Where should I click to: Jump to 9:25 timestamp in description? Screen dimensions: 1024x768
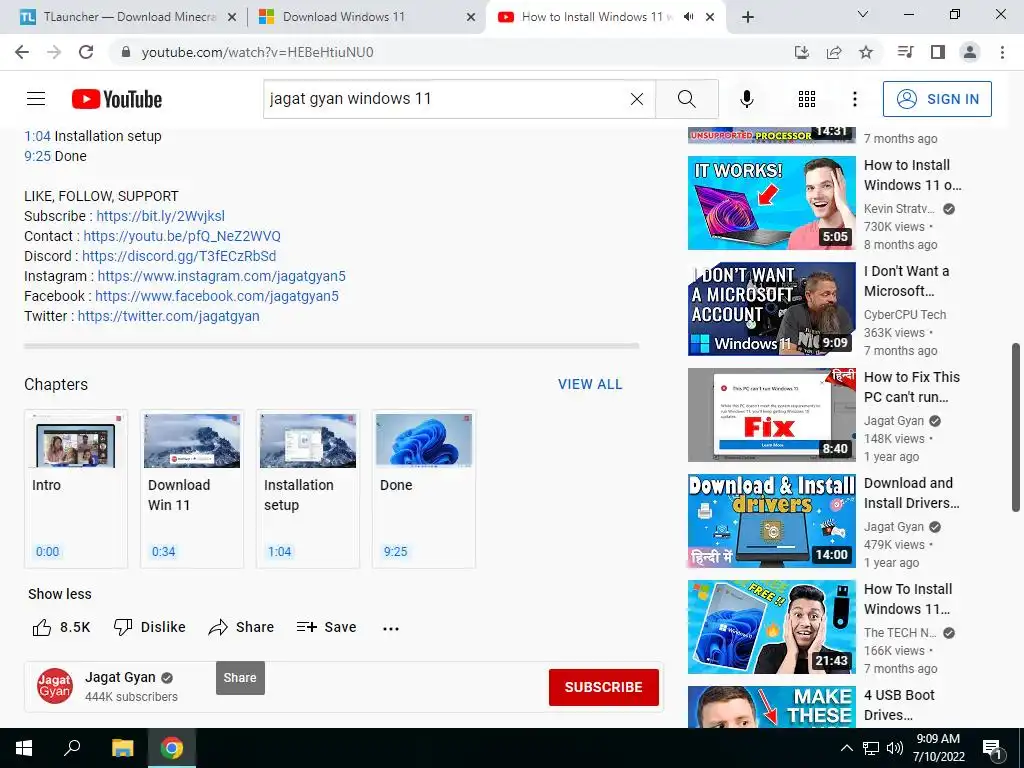(x=37, y=156)
